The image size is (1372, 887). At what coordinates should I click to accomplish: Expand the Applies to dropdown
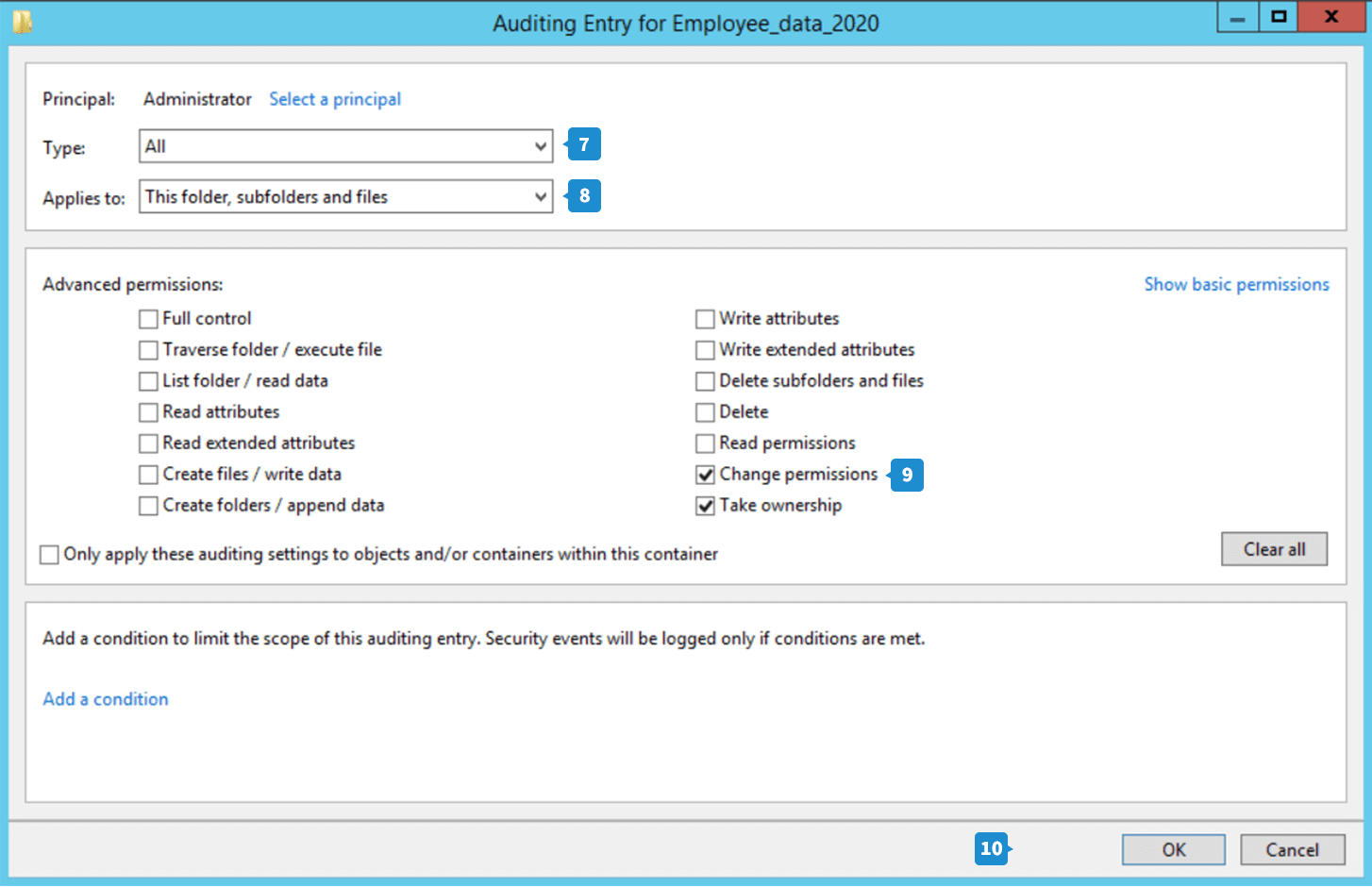tap(345, 196)
